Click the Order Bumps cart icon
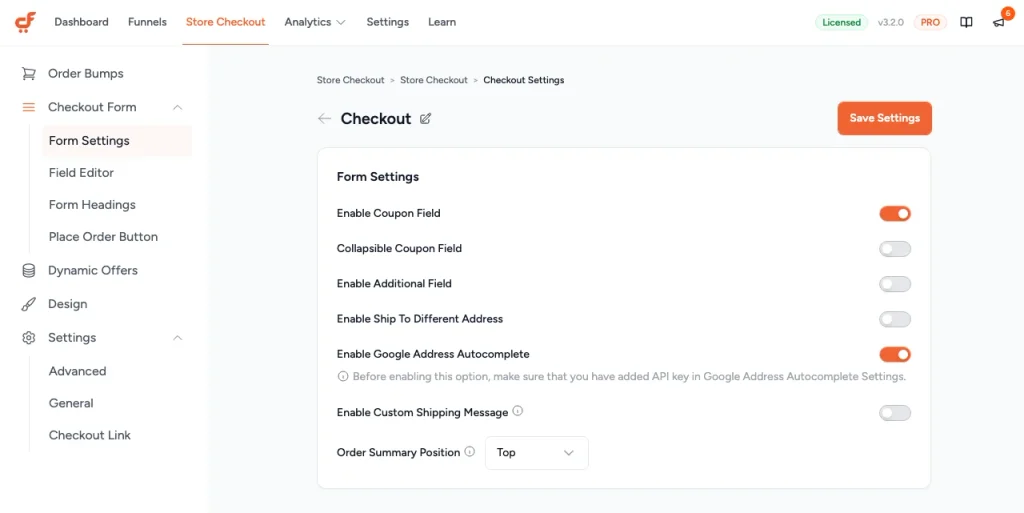1024x513 pixels. point(28,74)
